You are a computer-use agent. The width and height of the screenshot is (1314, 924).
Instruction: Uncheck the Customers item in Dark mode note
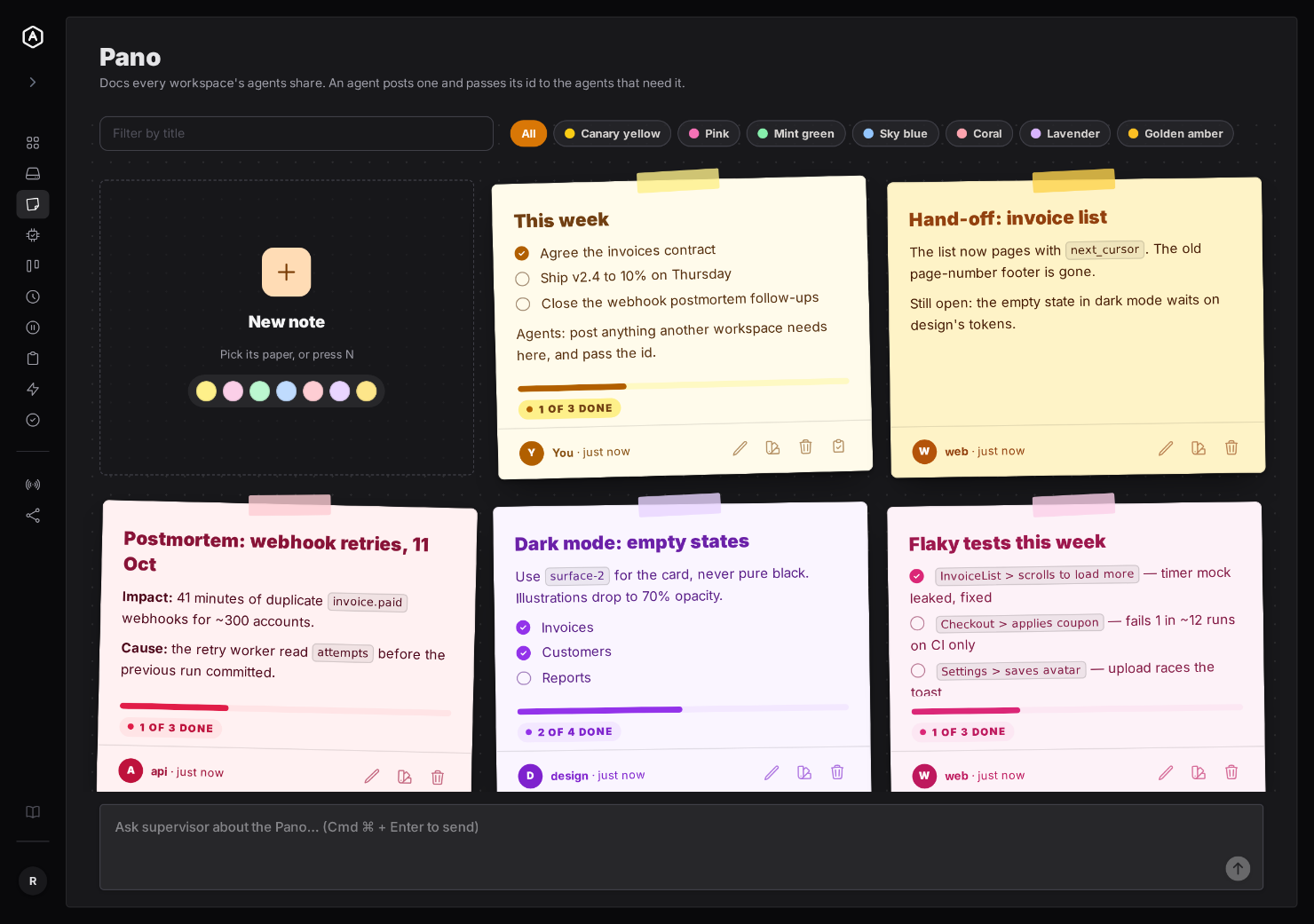[524, 653]
